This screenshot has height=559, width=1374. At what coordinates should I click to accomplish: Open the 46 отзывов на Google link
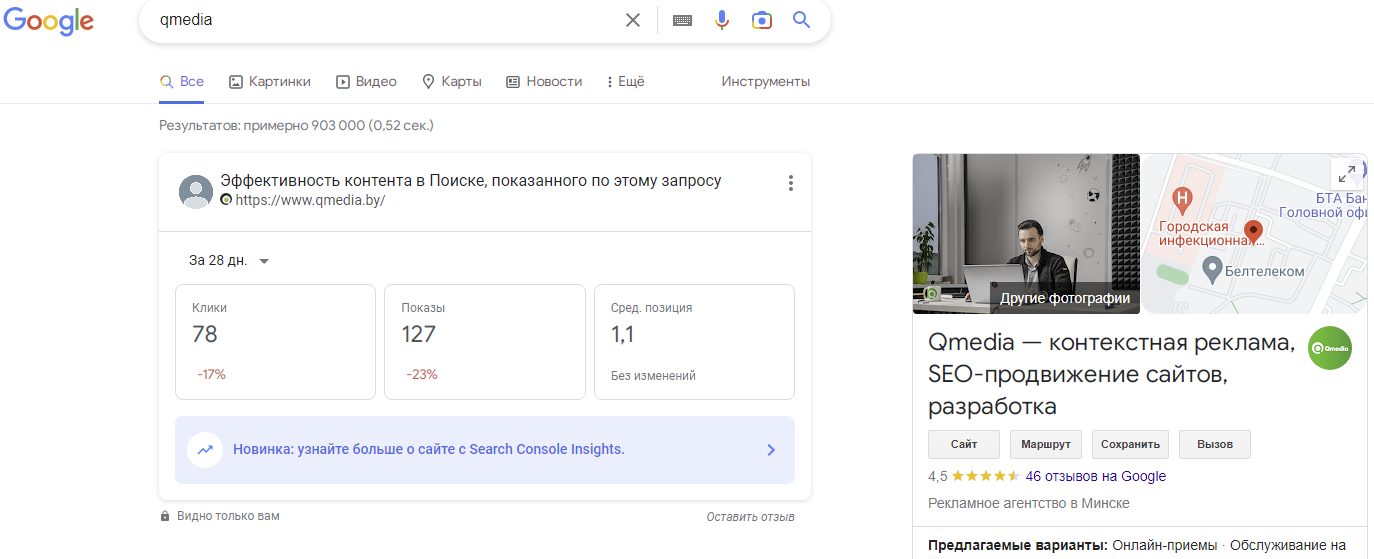(1096, 476)
